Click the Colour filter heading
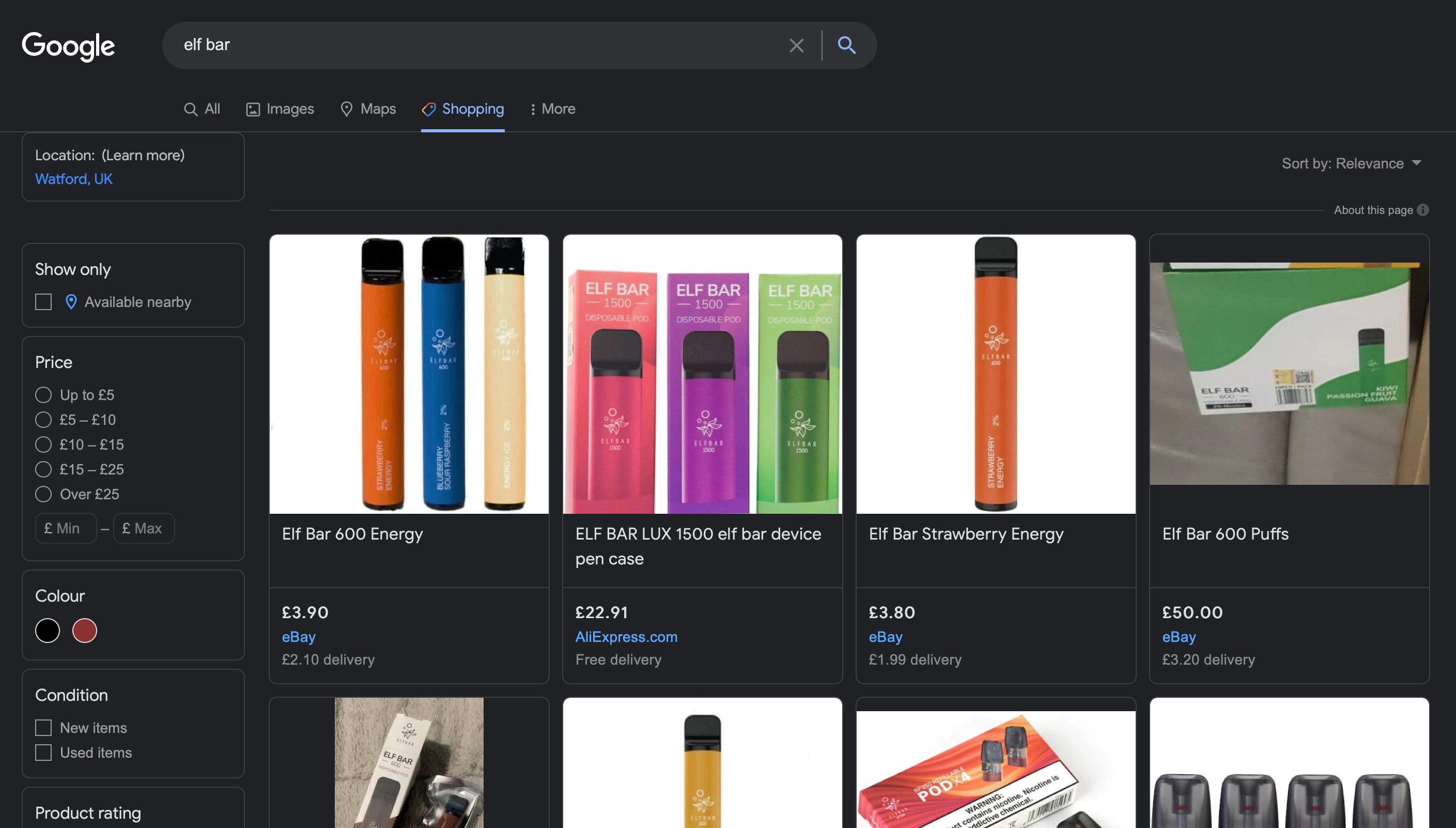 60,596
